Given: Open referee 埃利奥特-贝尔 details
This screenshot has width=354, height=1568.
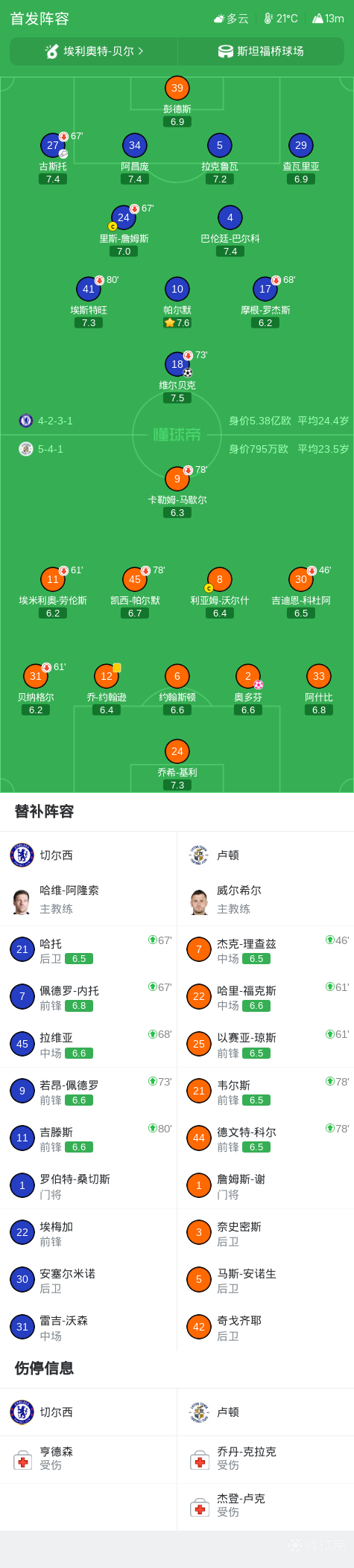Looking at the screenshot, I should (x=94, y=51).
